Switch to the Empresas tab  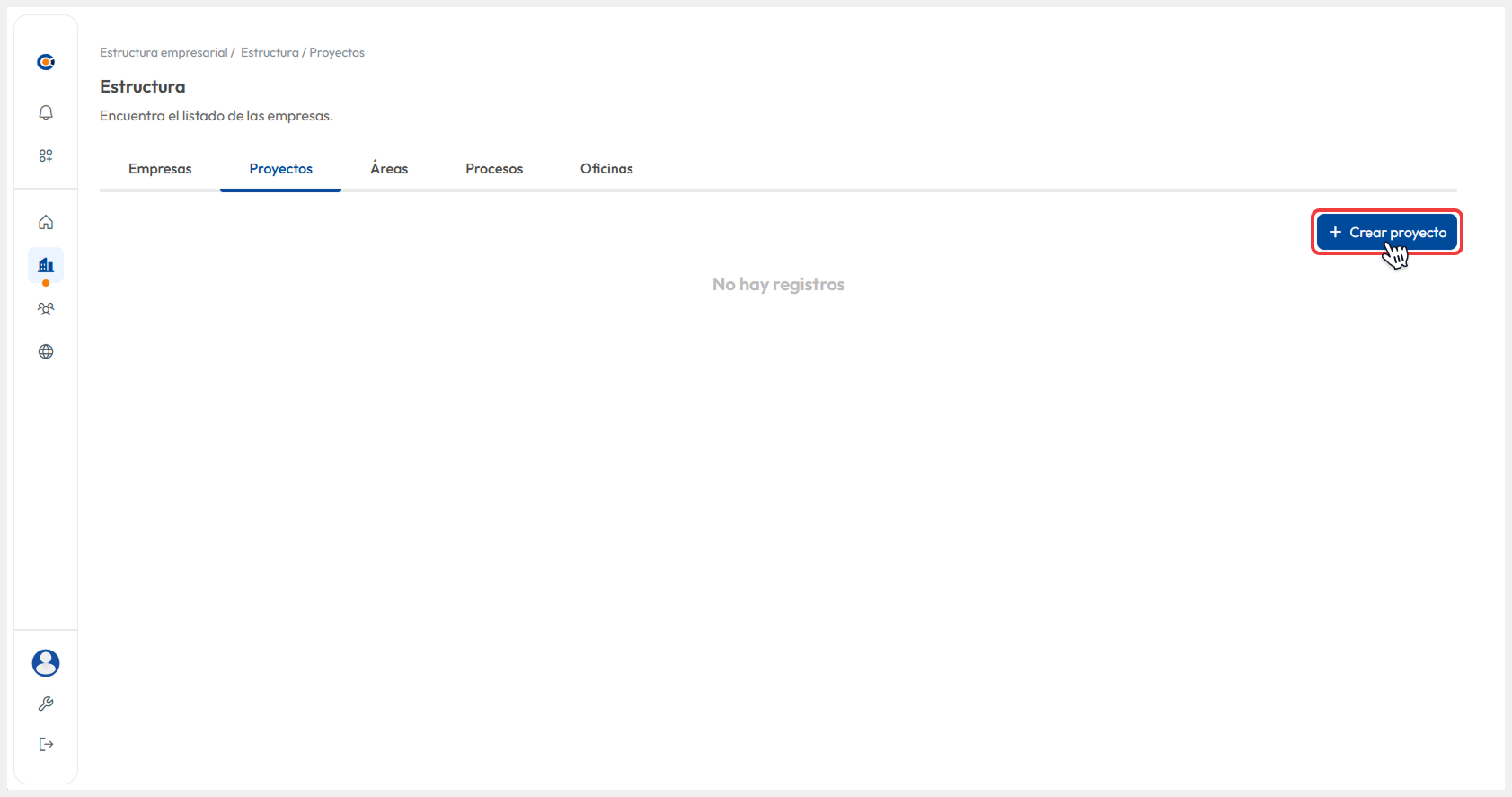tap(160, 169)
